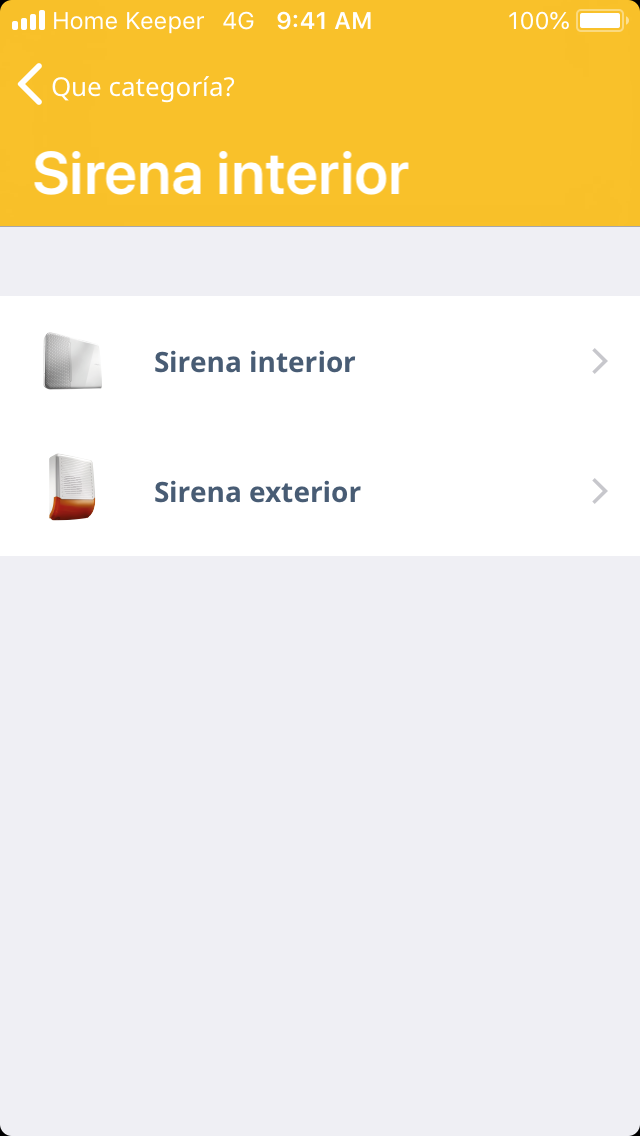The image size is (640, 1136).
Task: Expand Sirena exterior using its right chevron
Action: click(599, 491)
